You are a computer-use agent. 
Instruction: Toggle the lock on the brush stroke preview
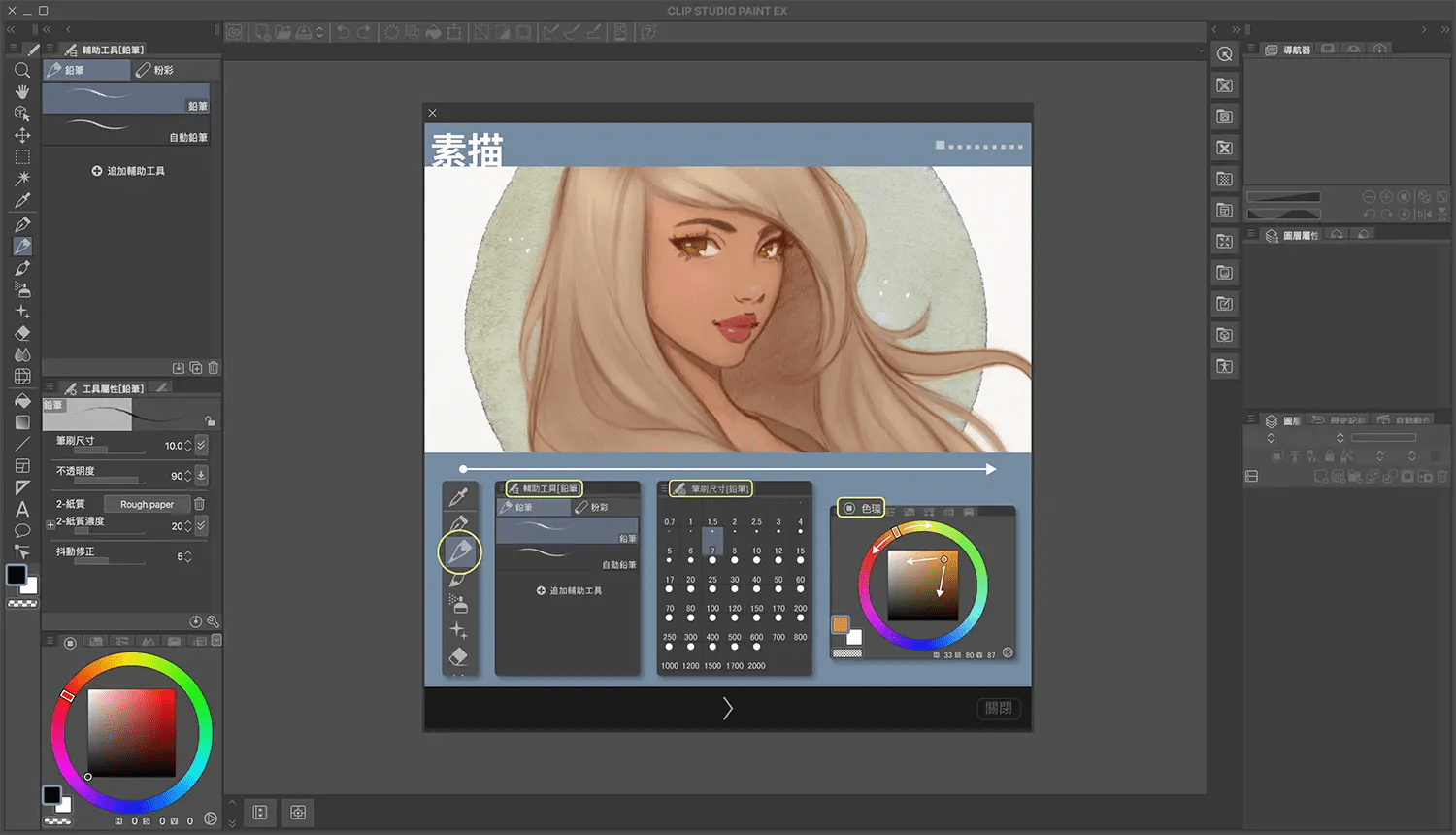[x=211, y=420]
